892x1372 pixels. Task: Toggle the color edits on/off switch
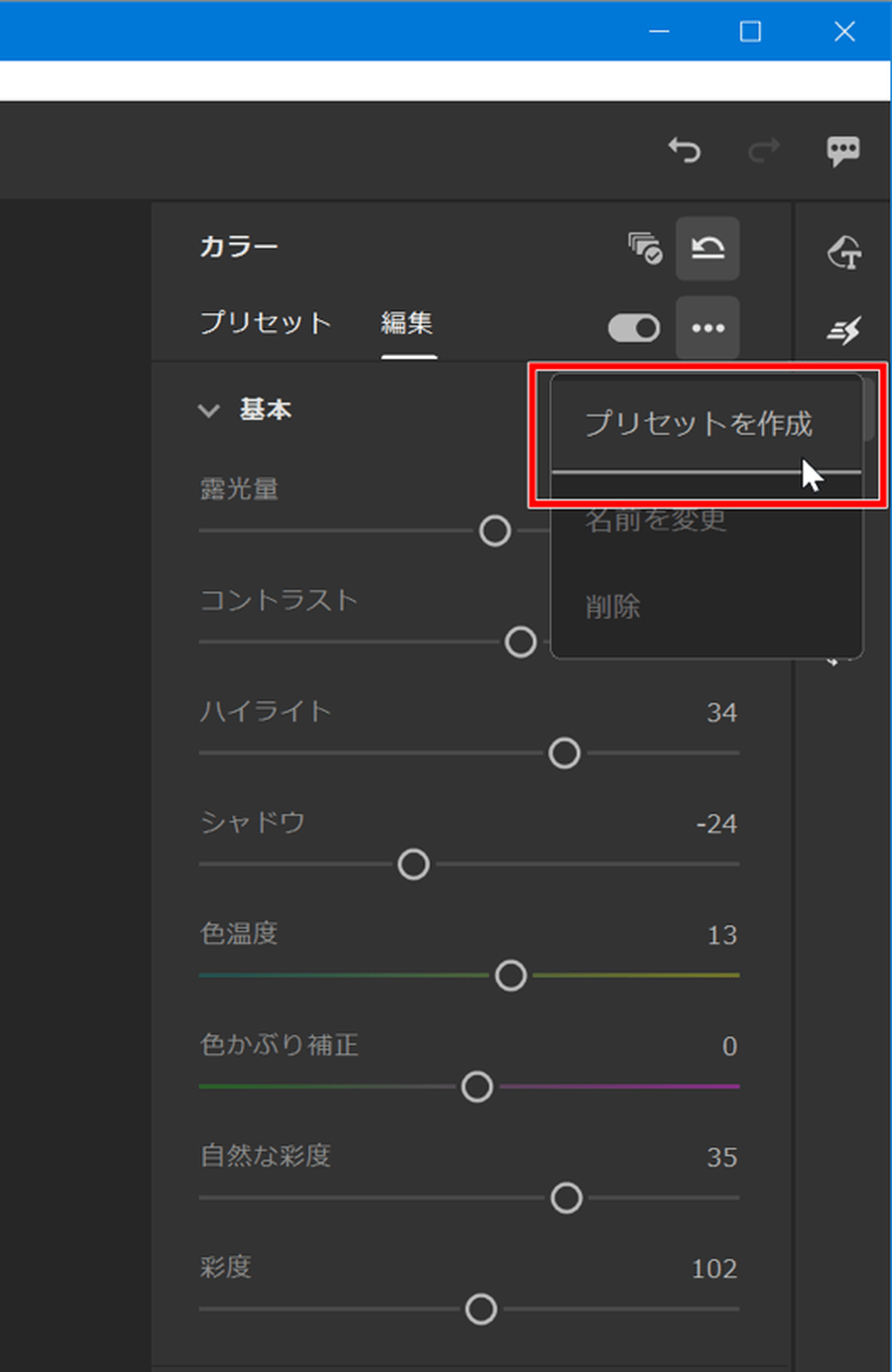point(634,328)
